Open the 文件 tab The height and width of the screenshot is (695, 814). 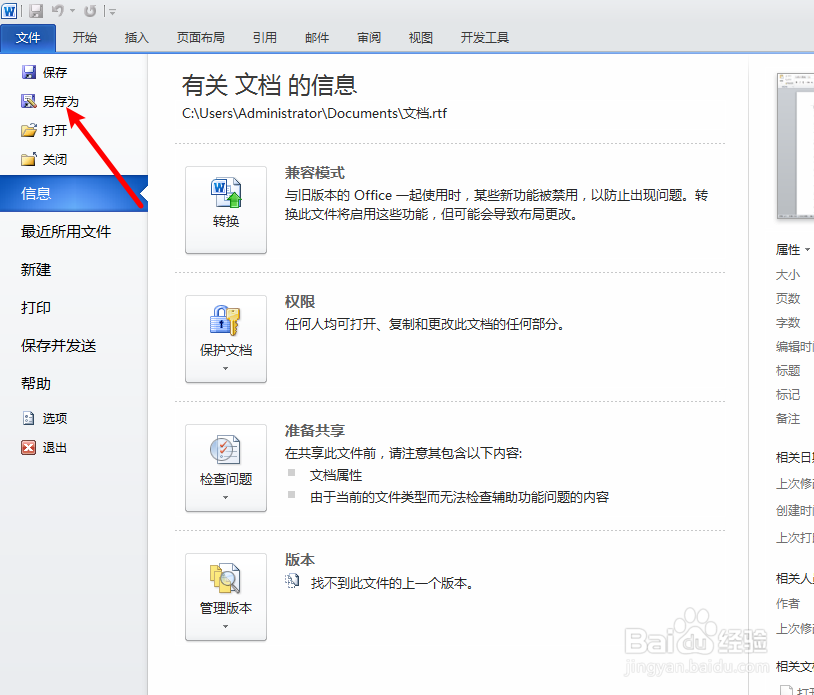click(x=28, y=38)
